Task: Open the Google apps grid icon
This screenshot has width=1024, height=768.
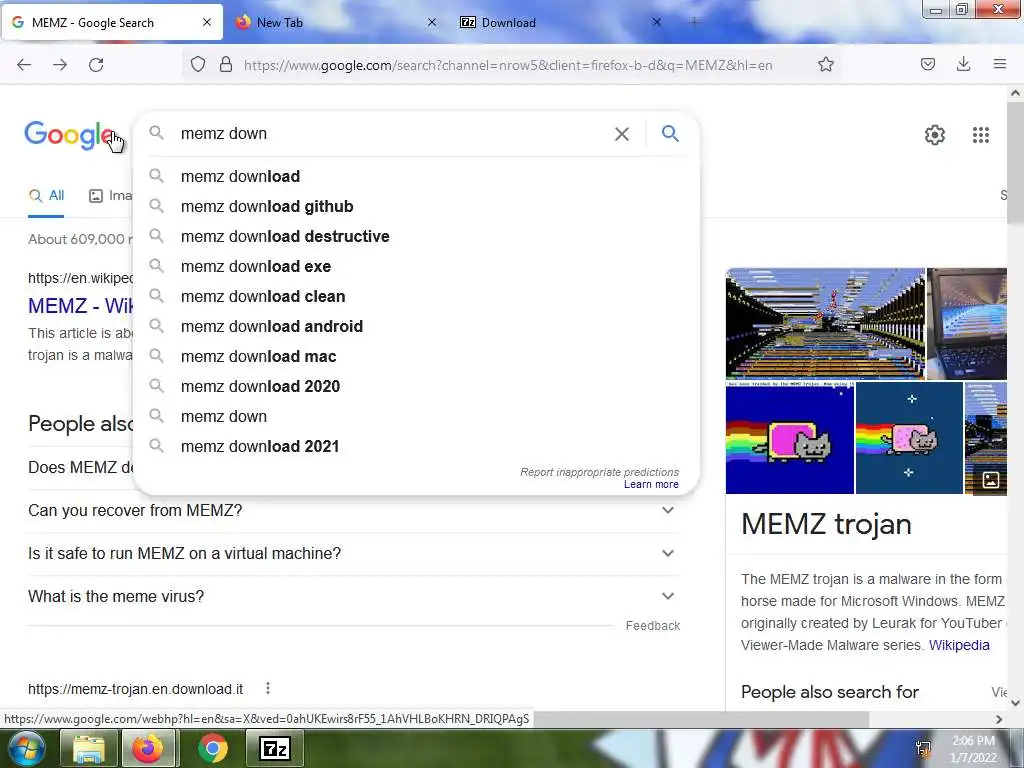Action: point(980,135)
